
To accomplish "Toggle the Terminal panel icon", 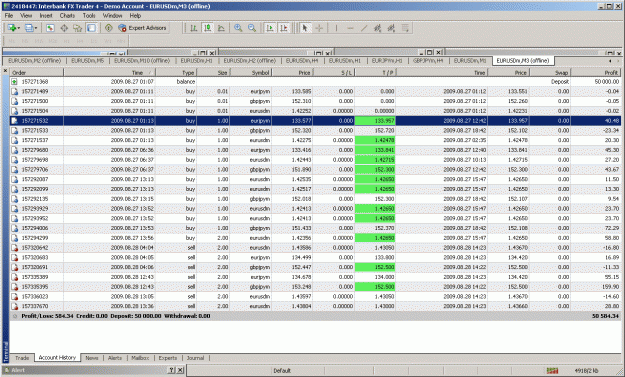I will point(91,28).
